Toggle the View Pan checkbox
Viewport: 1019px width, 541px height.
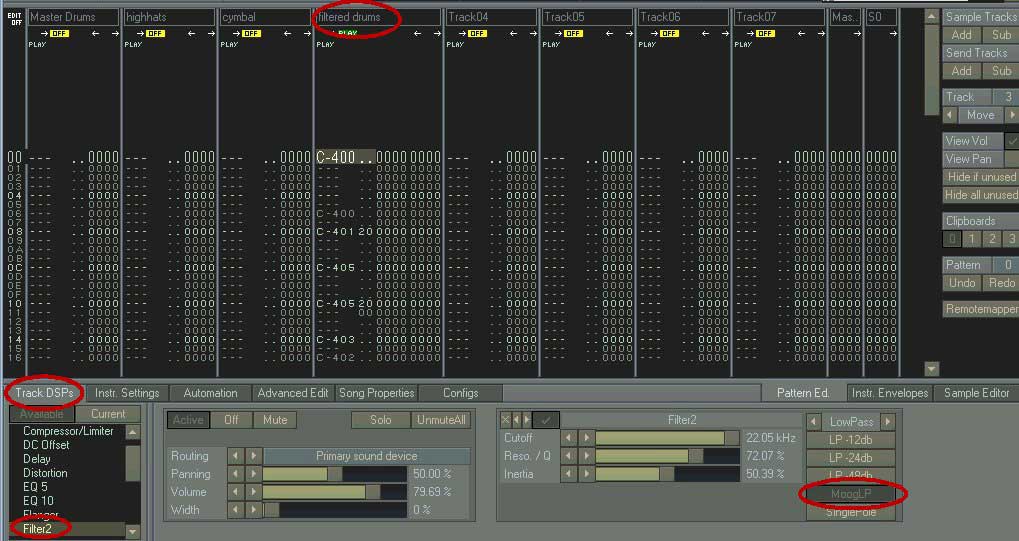(1011, 159)
